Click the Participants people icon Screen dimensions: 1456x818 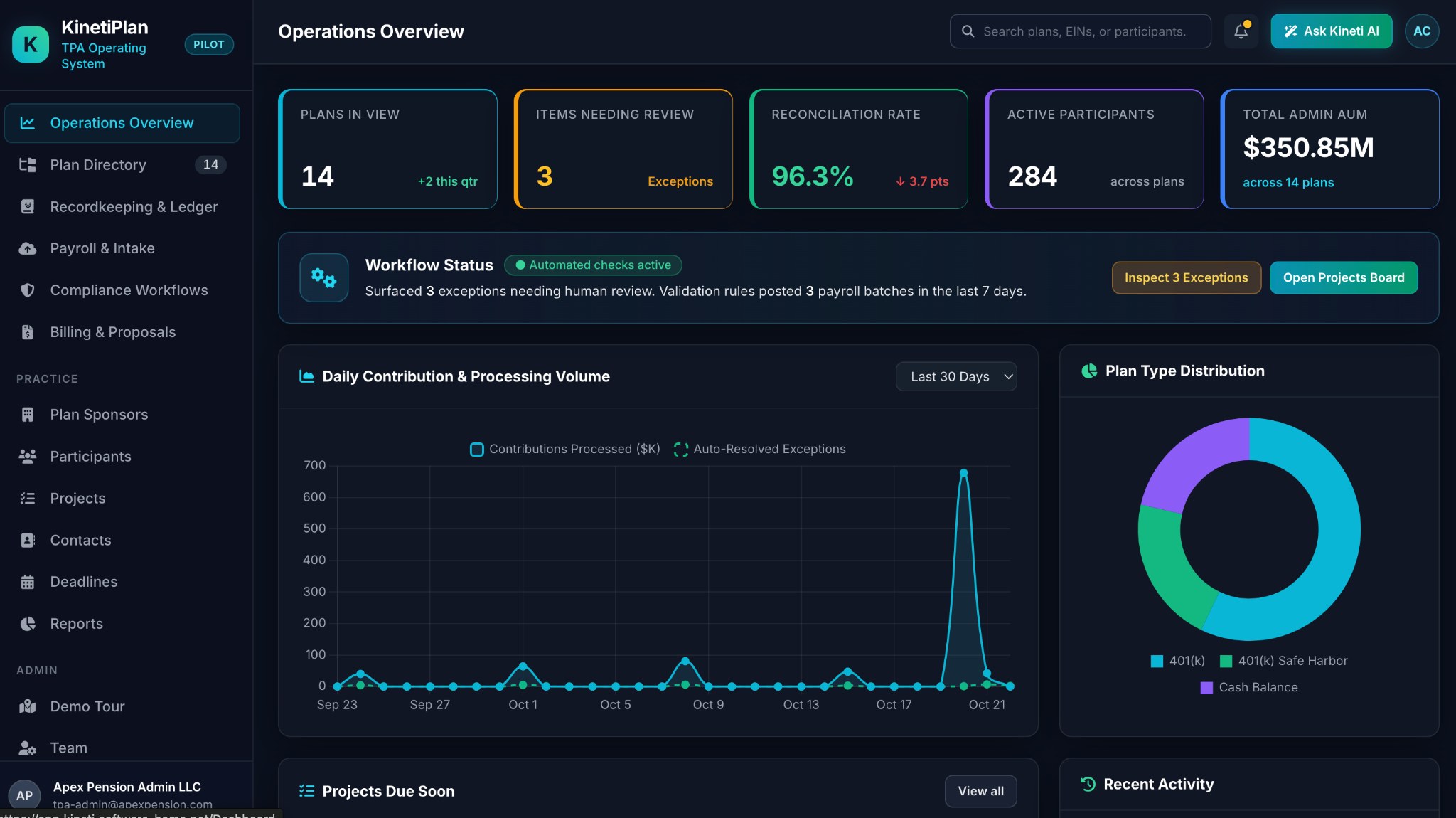point(28,457)
